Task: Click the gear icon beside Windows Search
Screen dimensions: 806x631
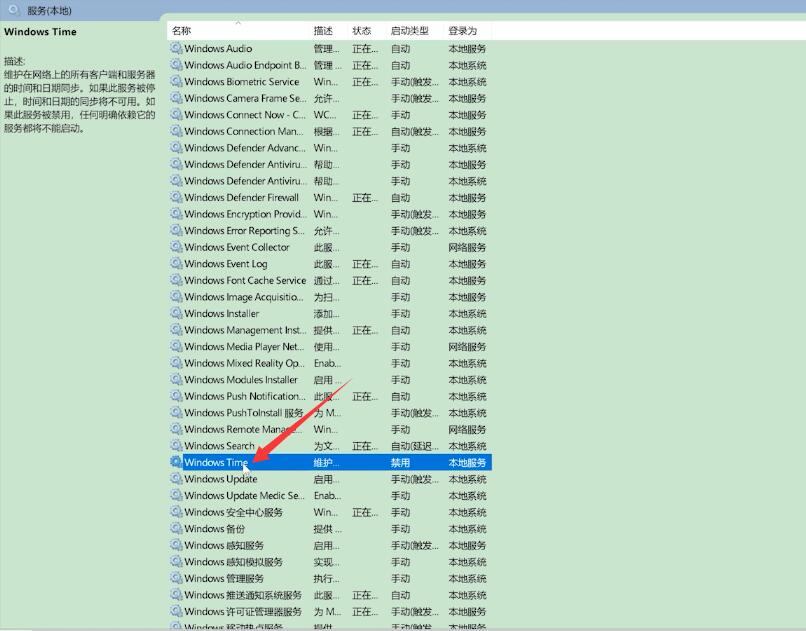Action: click(176, 446)
